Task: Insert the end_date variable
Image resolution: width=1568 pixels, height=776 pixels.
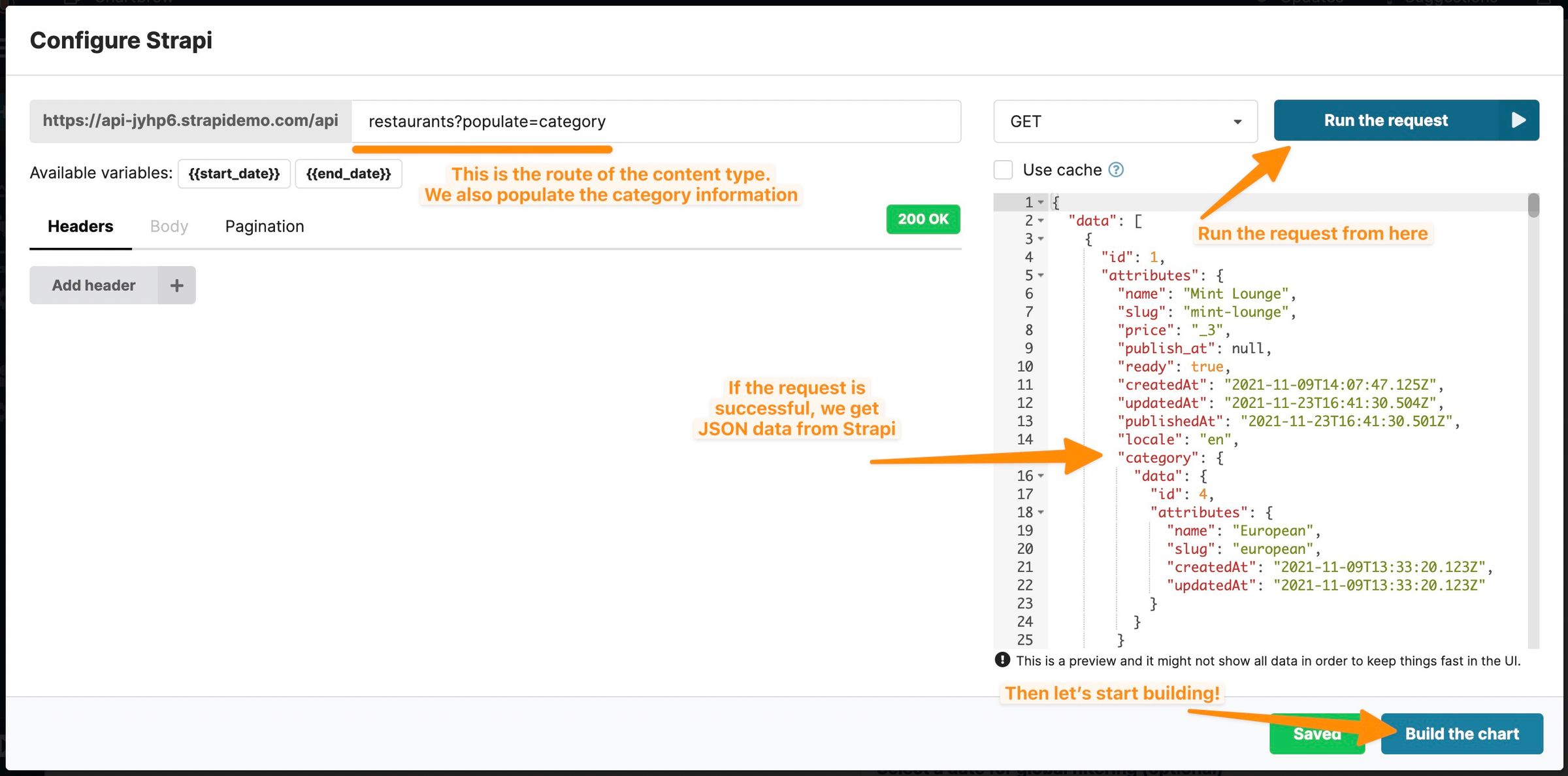Action: 348,173
